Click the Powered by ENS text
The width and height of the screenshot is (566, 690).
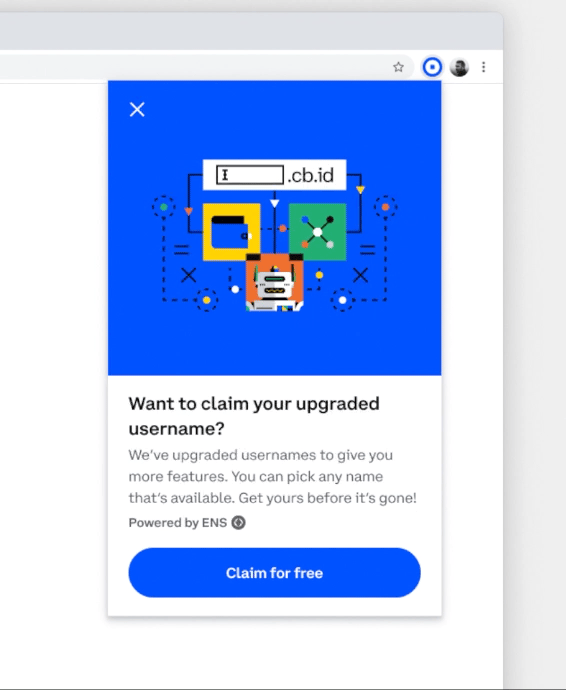click(177, 522)
